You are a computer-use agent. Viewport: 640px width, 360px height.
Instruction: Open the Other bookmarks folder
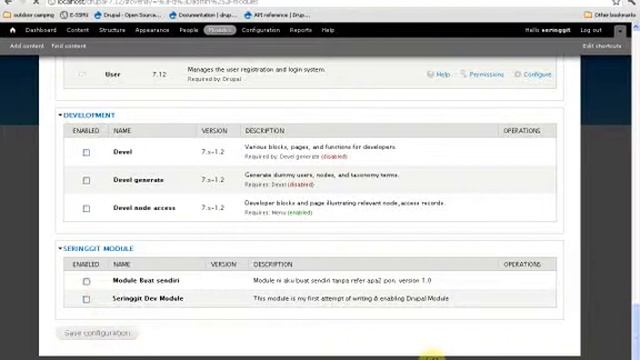[610, 15]
